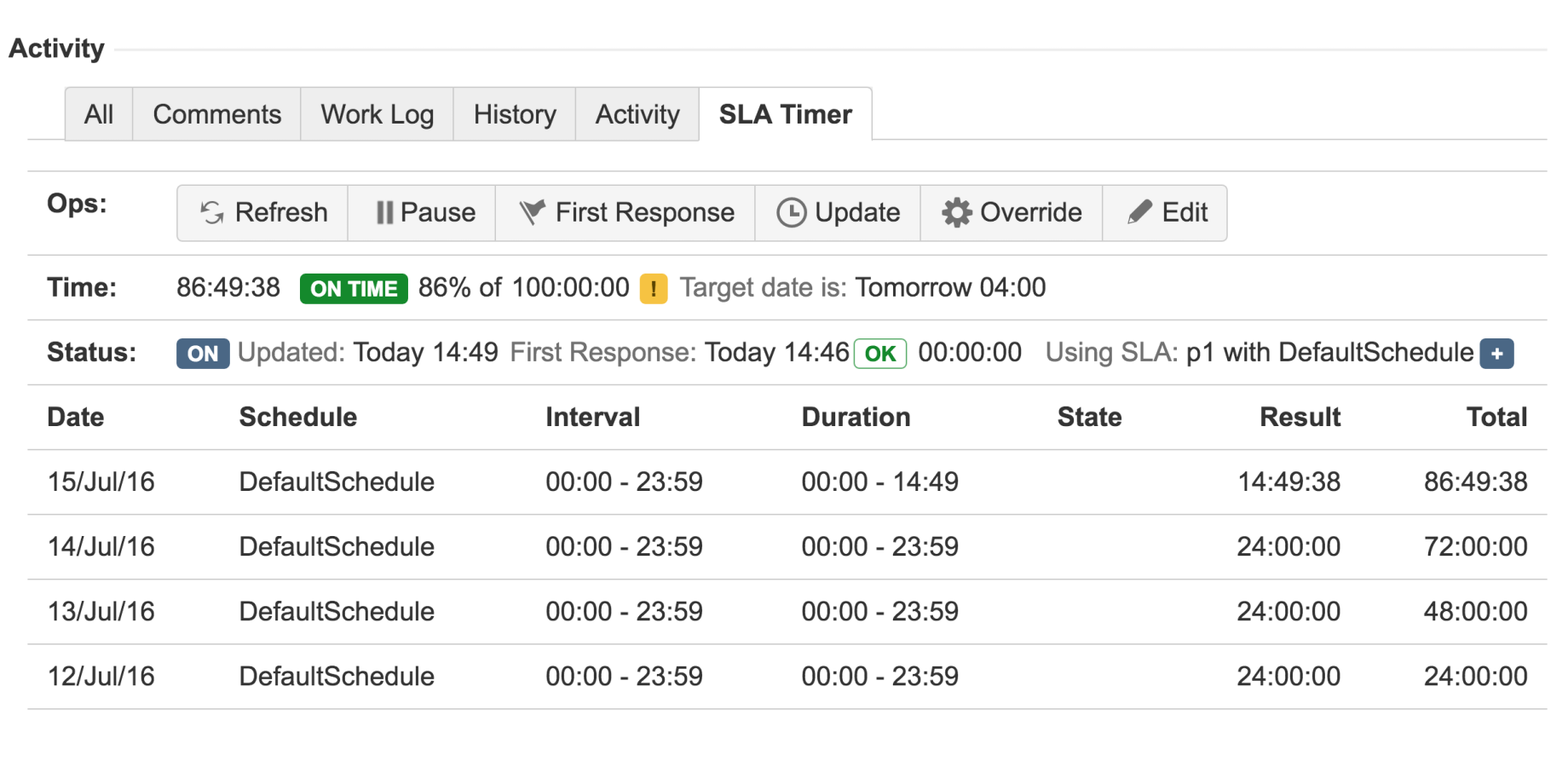Click the yellow warning exclamation icon
Image resolution: width=1568 pixels, height=767 pixels.
tap(654, 289)
